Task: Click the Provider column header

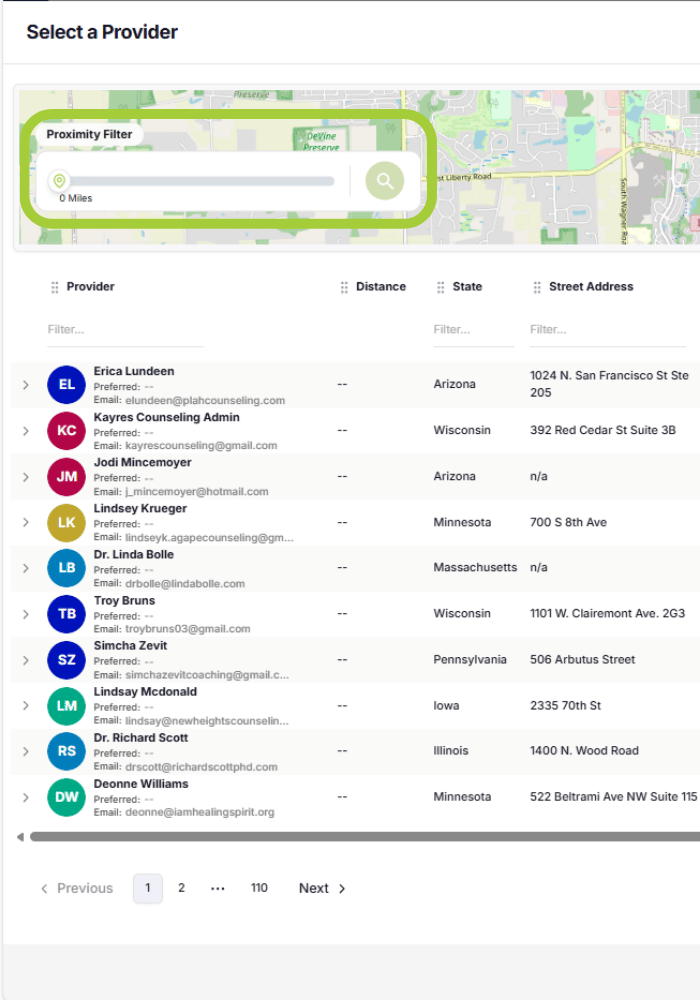Action: coord(91,287)
